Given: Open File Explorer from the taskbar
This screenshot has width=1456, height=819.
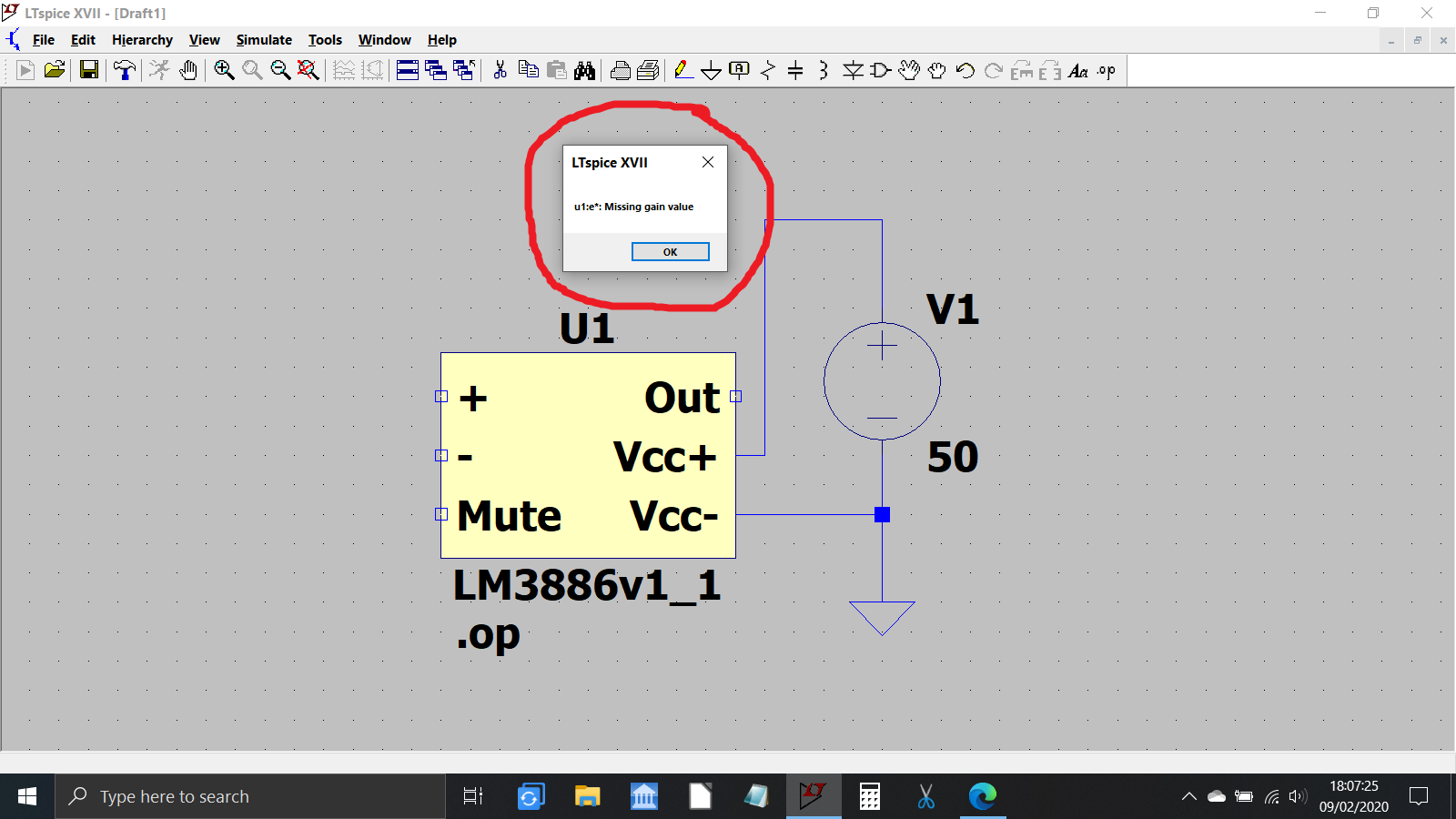Looking at the screenshot, I should click(x=587, y=797).
